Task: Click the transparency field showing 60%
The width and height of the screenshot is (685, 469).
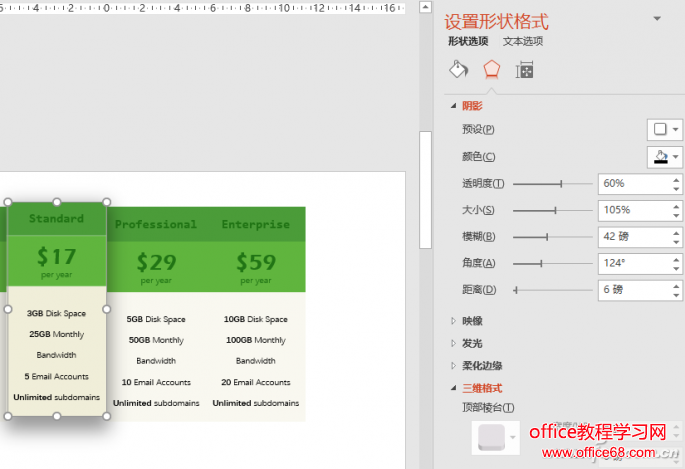Action: [634, 184]
